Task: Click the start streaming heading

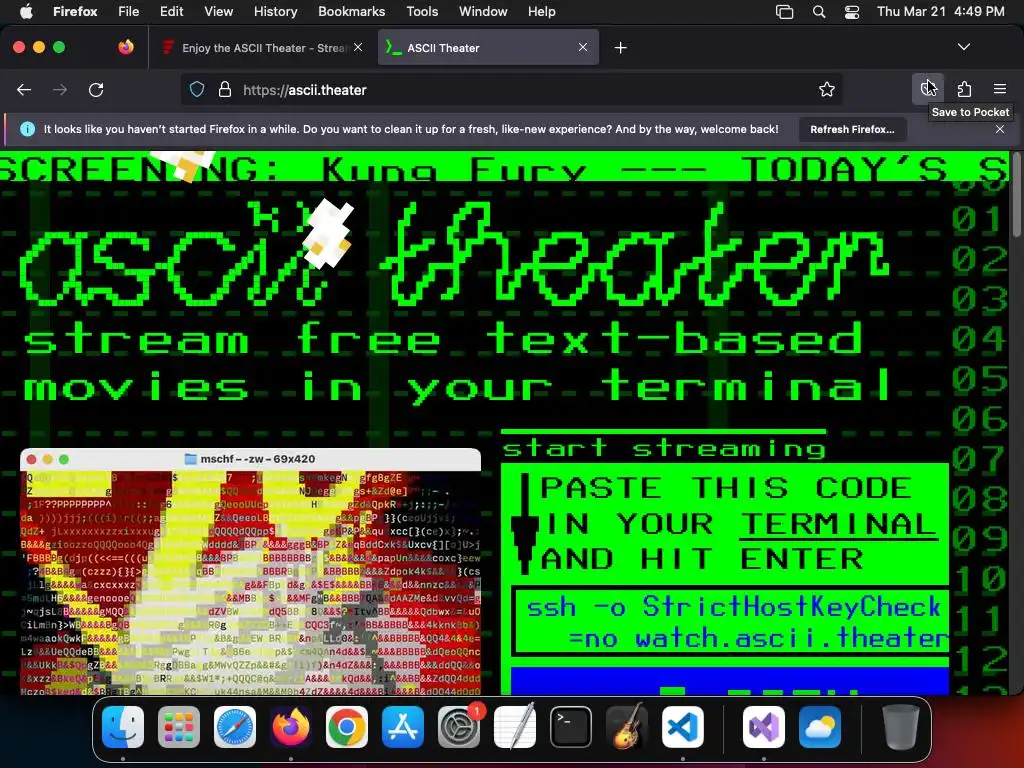Action: pyautogui.click(x=664, y=448)
